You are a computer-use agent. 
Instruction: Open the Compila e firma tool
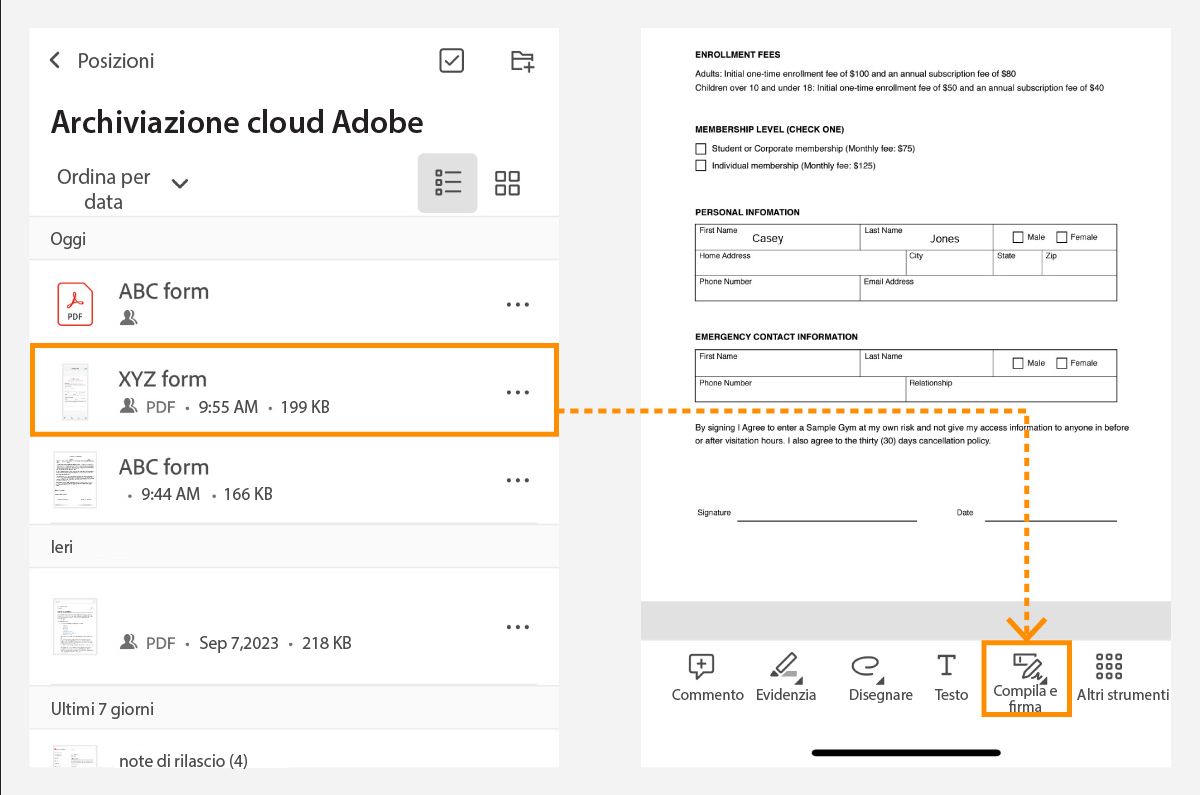pos(1026,676)
